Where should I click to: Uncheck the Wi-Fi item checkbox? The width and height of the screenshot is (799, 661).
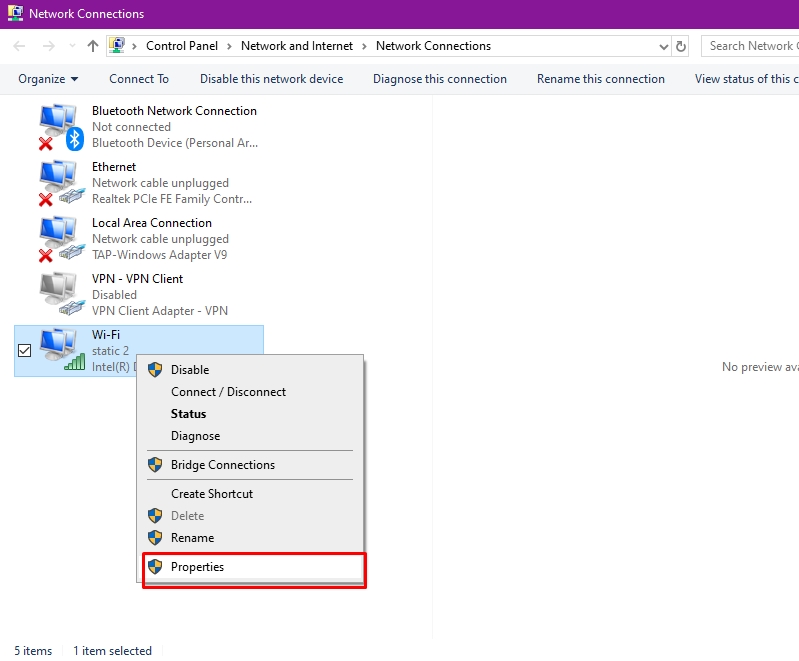(24, 351)
